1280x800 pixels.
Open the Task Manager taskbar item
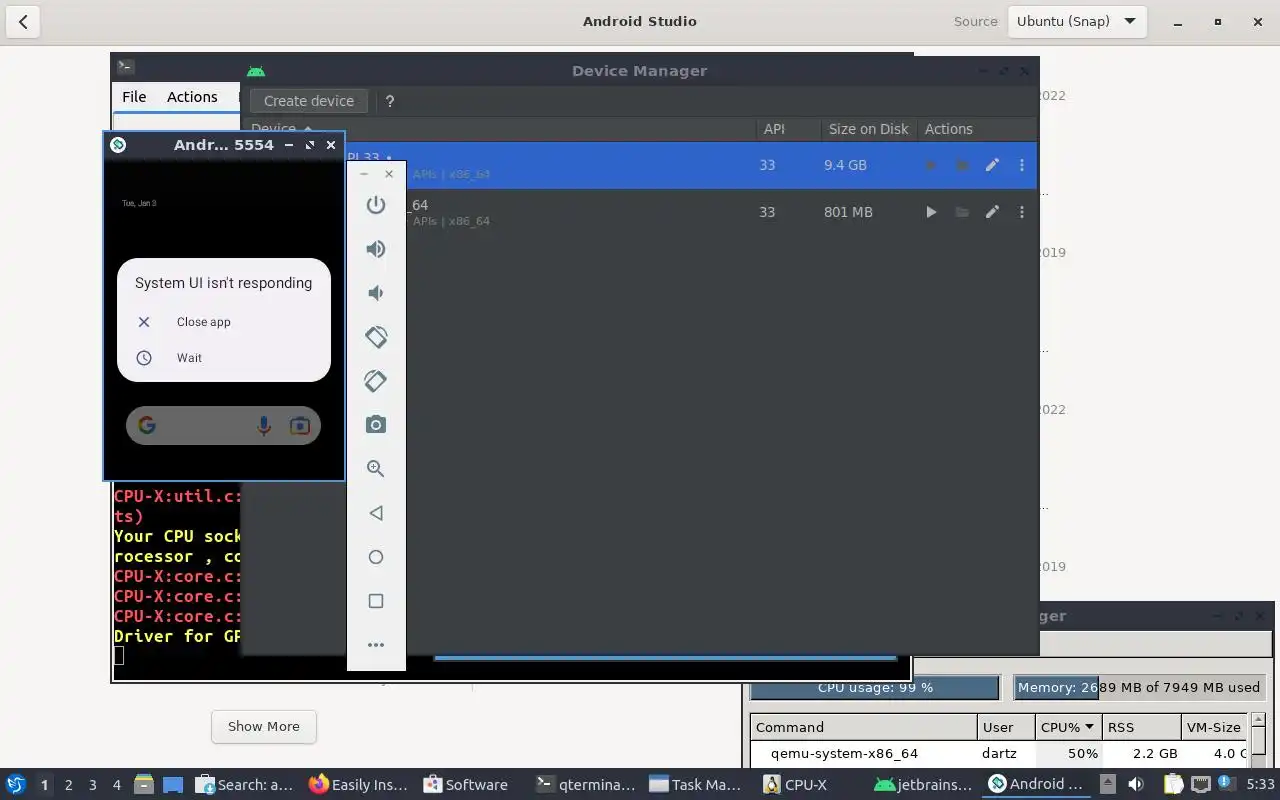pyautogui.click(x=696, y=785)
